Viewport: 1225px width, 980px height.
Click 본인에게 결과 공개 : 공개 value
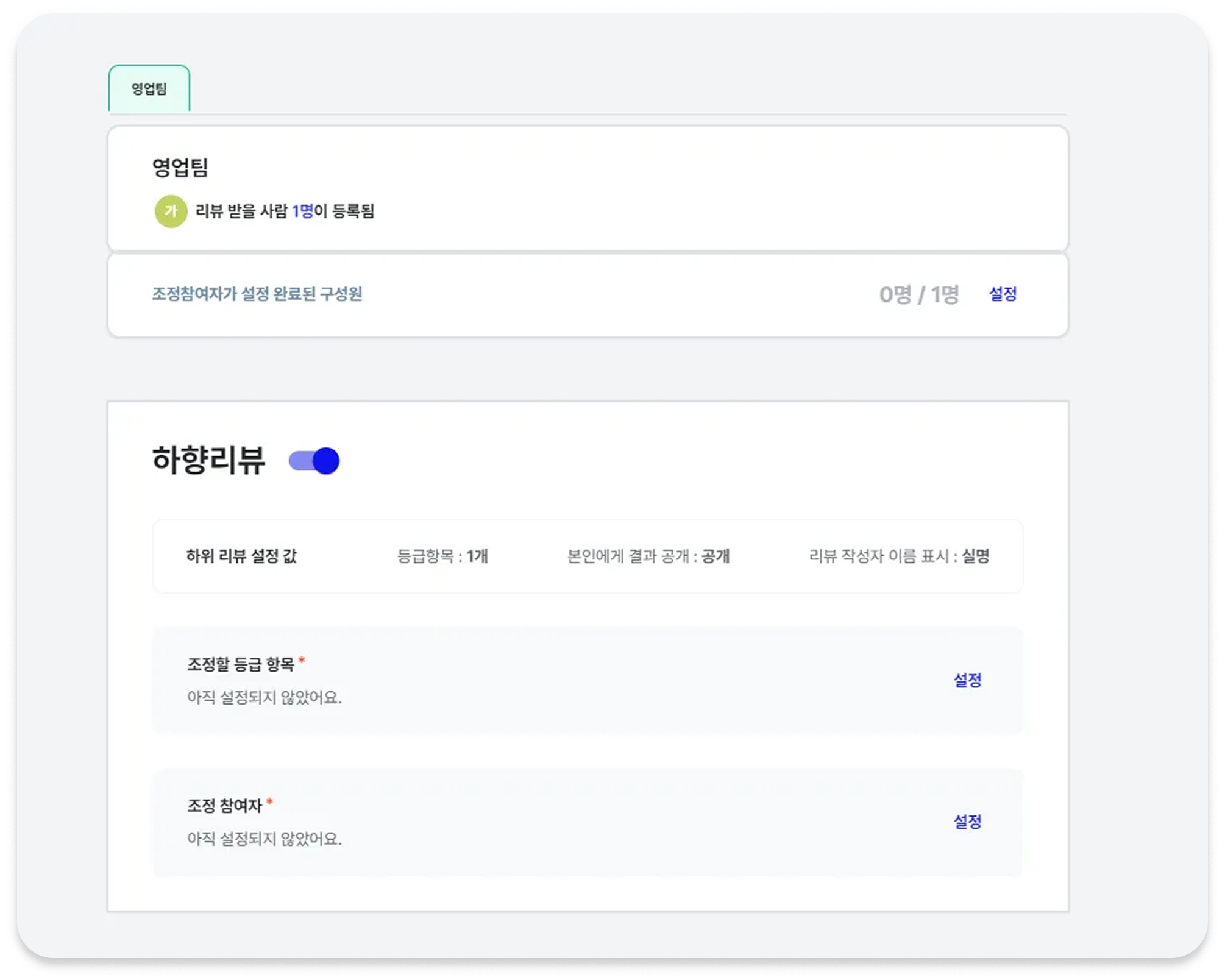click(648, 556)
